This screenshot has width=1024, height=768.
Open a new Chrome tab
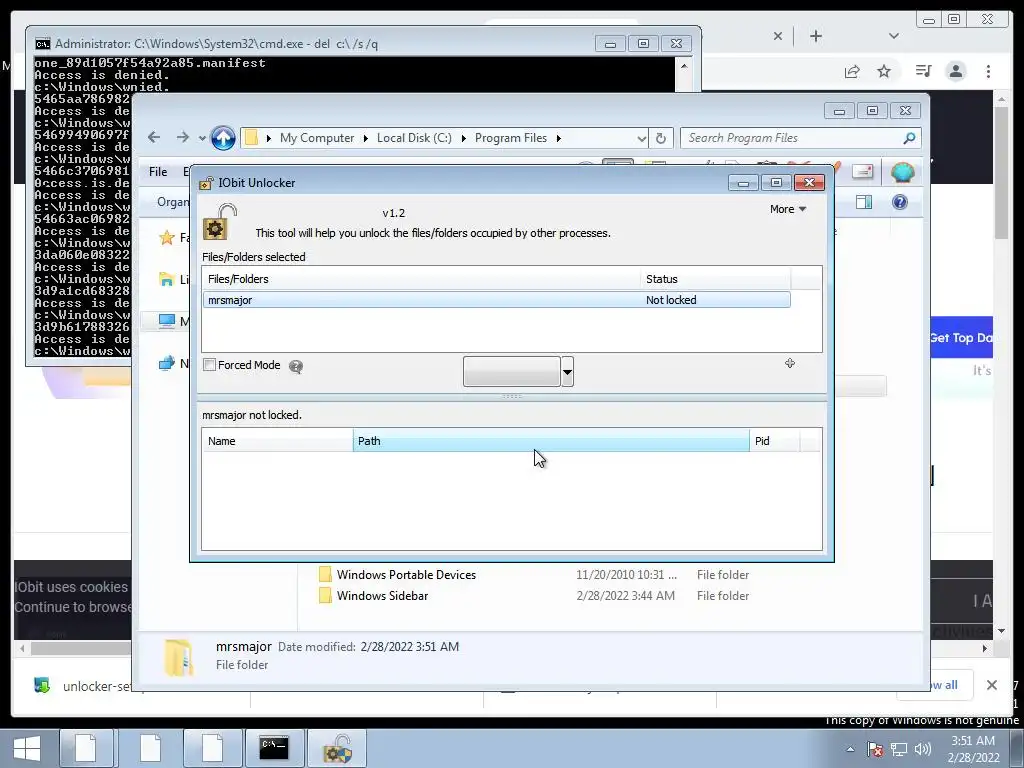coord(816,36)
